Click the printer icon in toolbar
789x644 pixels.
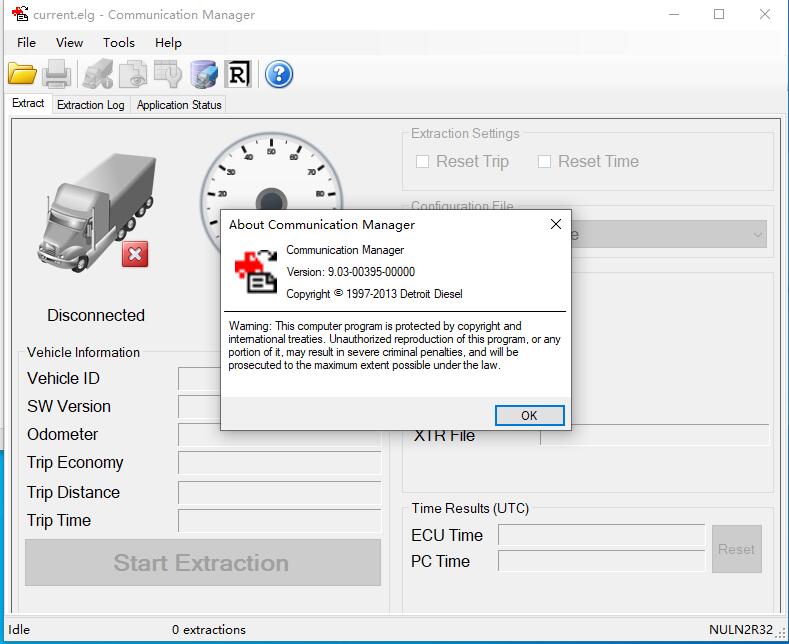(56, 74)
